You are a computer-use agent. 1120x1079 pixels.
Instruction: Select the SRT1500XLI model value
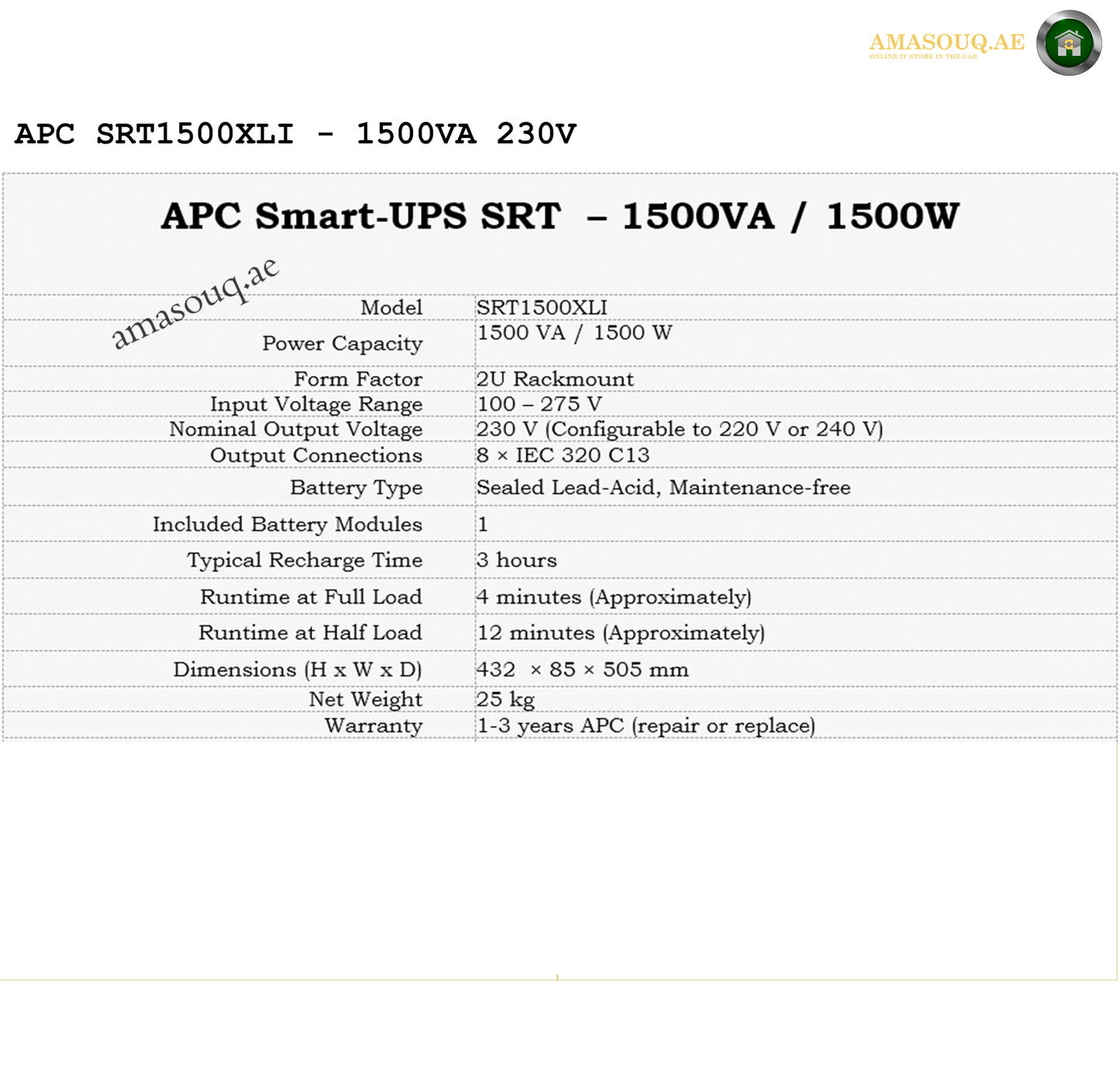(x=542, y=308)
